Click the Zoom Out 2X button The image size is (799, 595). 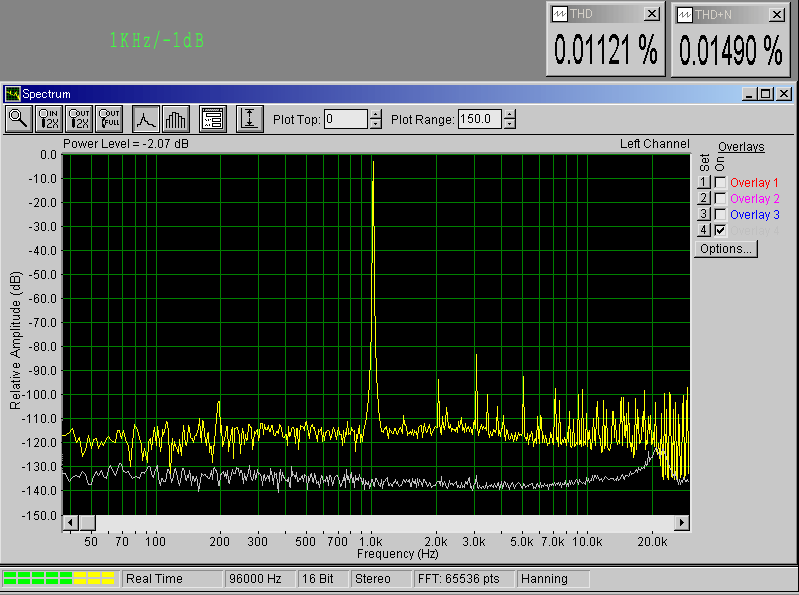pos(79,119)
